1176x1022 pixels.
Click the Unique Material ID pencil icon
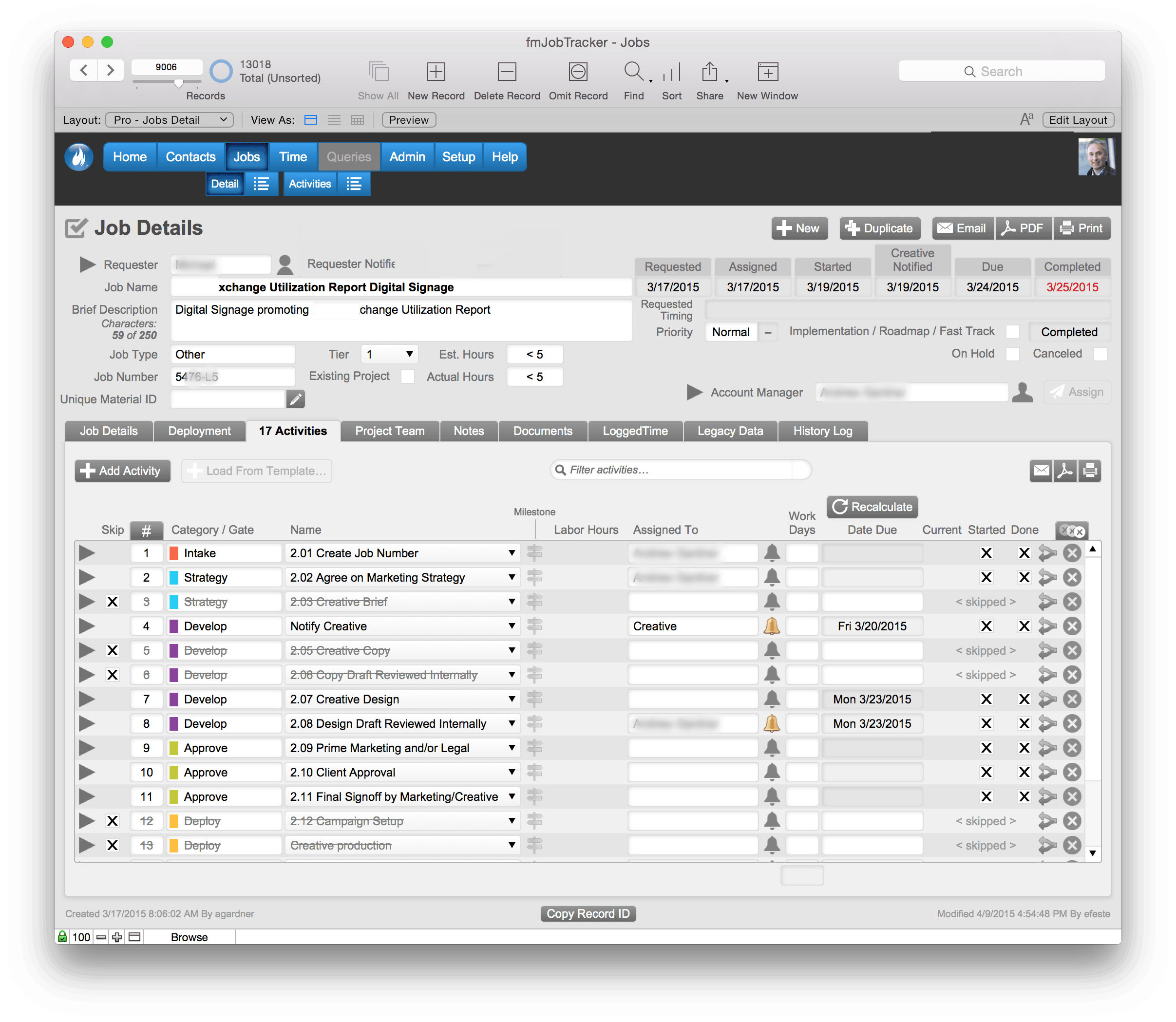pos(295,399)
